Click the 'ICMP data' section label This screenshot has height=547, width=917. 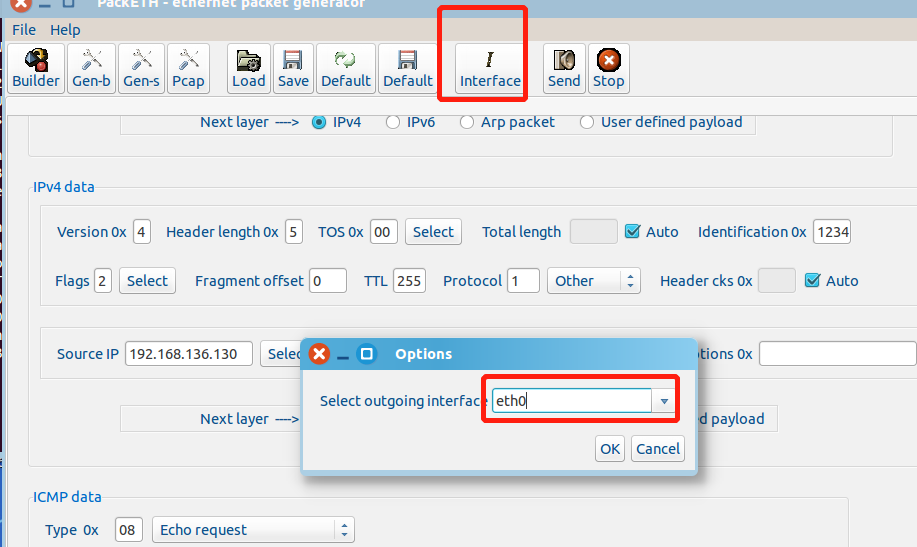(x=67, y=497)
